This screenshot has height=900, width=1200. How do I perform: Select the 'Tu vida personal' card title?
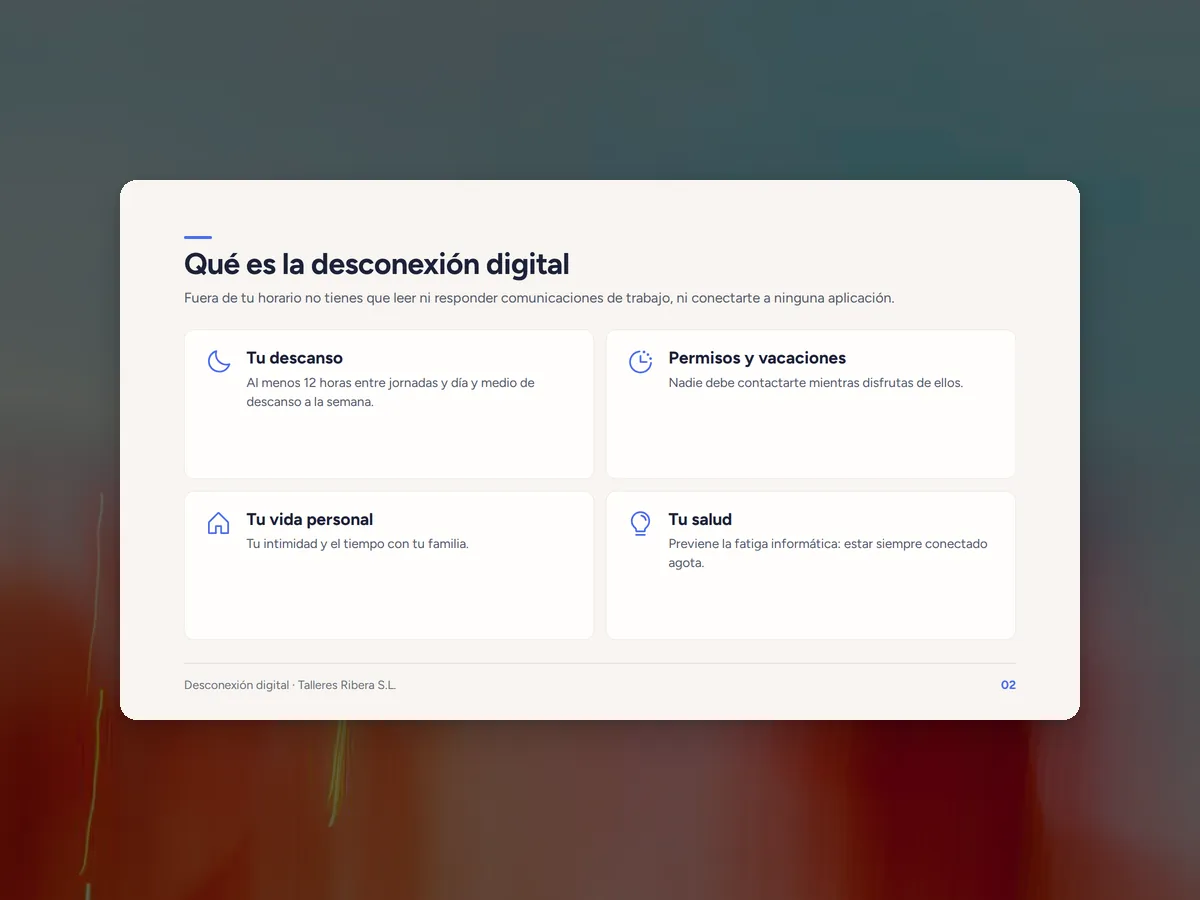(310, 520)
